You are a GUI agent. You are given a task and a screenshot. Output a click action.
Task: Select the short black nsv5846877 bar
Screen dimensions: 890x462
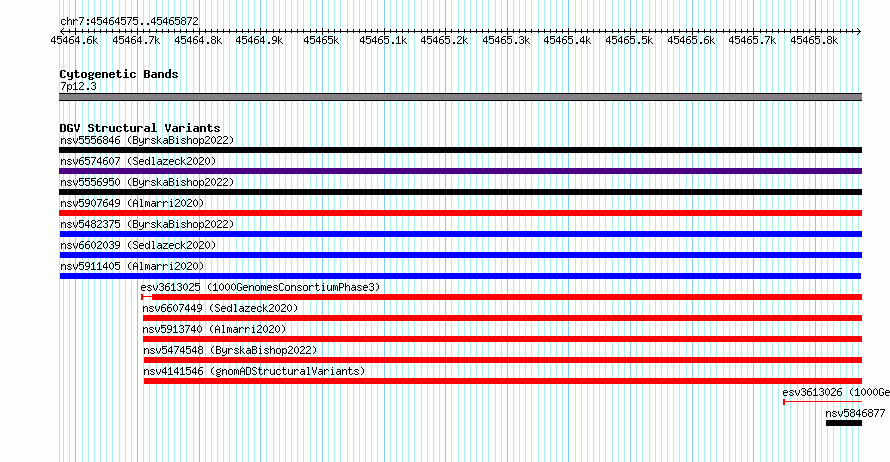(x=844, y=423)
